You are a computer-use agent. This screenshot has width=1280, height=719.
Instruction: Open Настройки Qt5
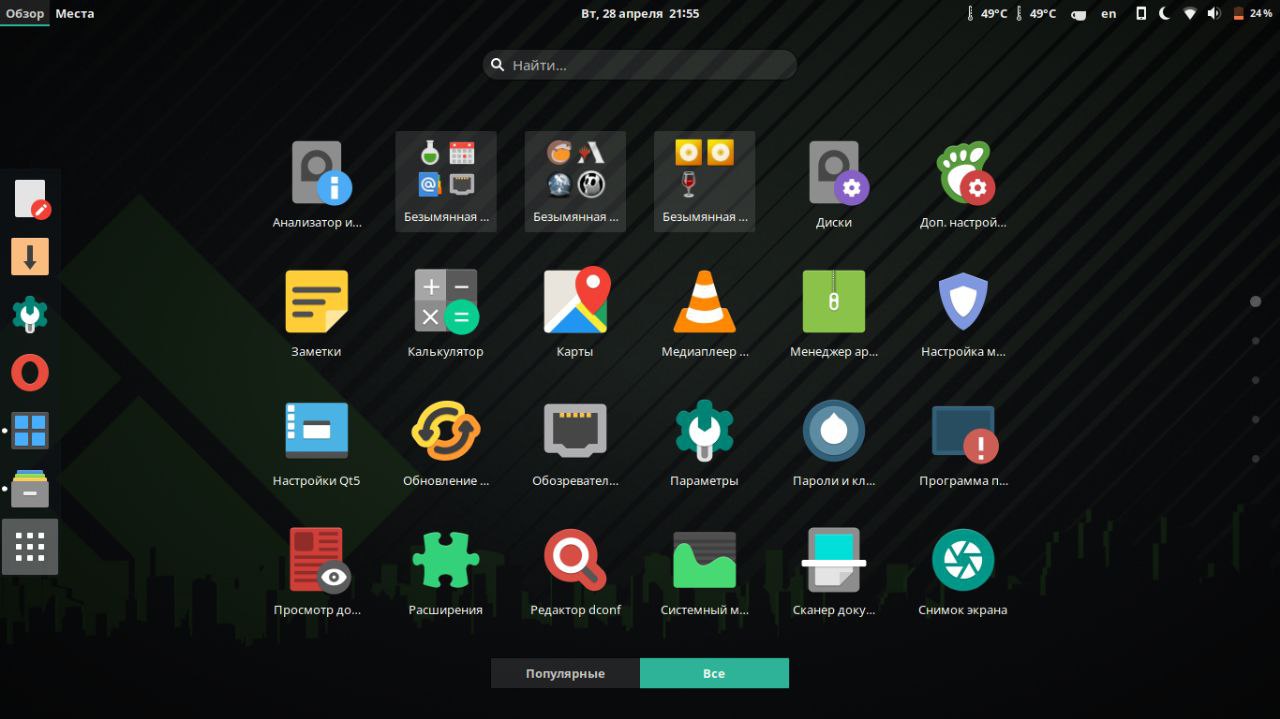coord(316,441)
